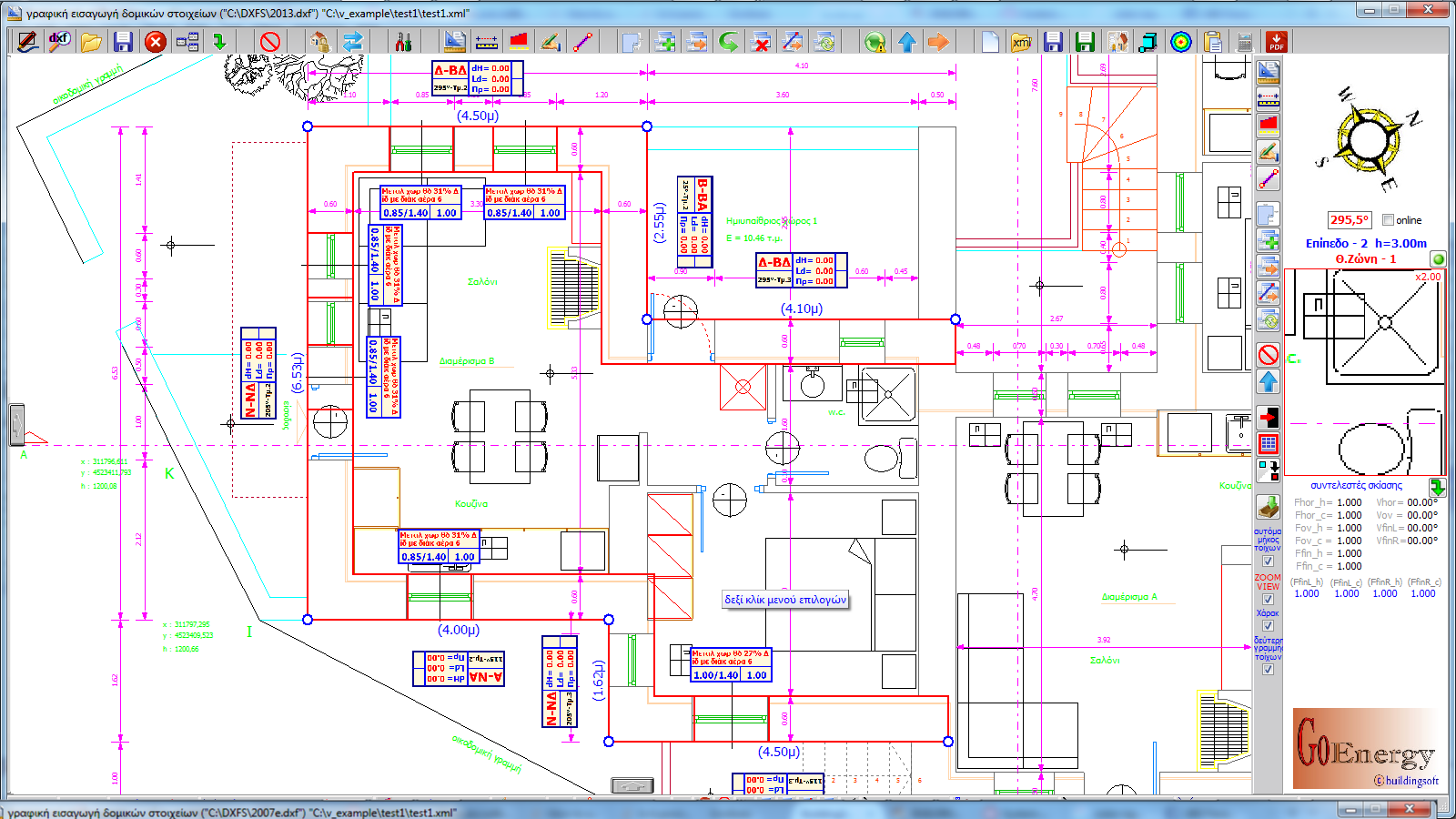Image resolution: width=1456 pixels, height=819 pixels.
Task: Click the red PDF export icon
Action: point(1277,42)
